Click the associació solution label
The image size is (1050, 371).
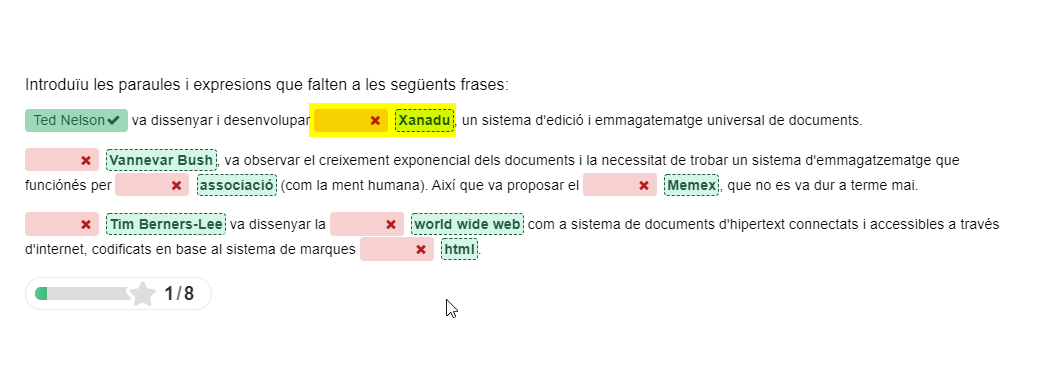237,185
